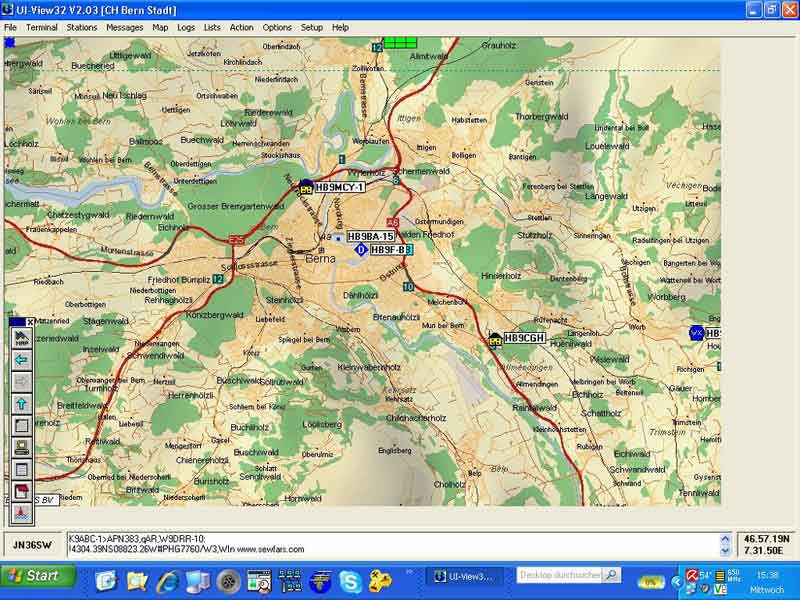Click the red house icon in floating toolbar

[x=21, y=491]
